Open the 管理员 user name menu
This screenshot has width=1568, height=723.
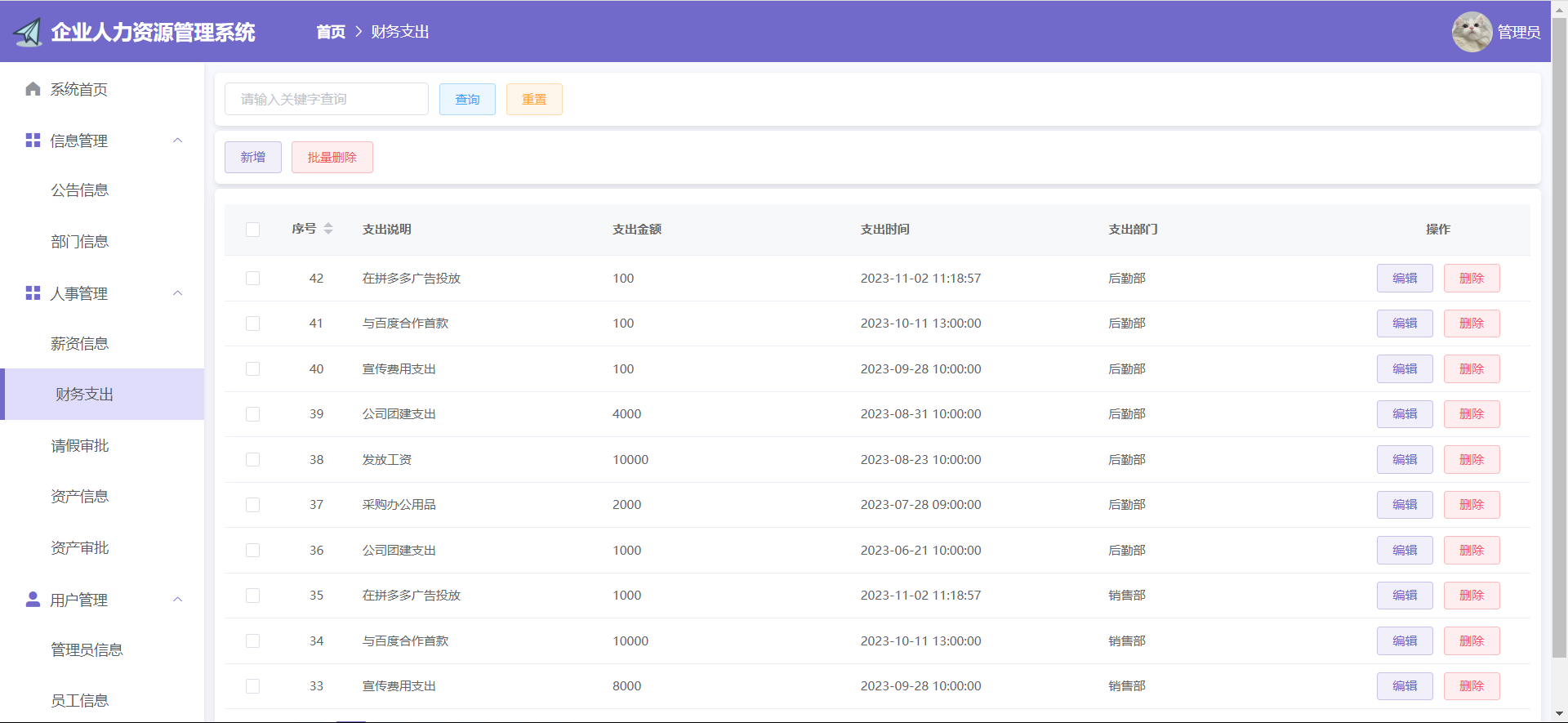click(1519, 32)
